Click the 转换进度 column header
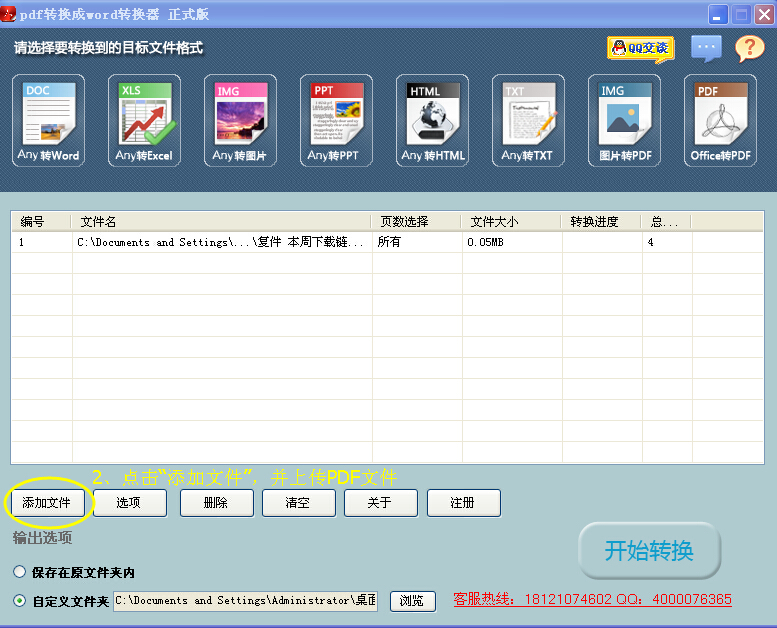Screen dimensions: 777x628 (x=602, y=222)
